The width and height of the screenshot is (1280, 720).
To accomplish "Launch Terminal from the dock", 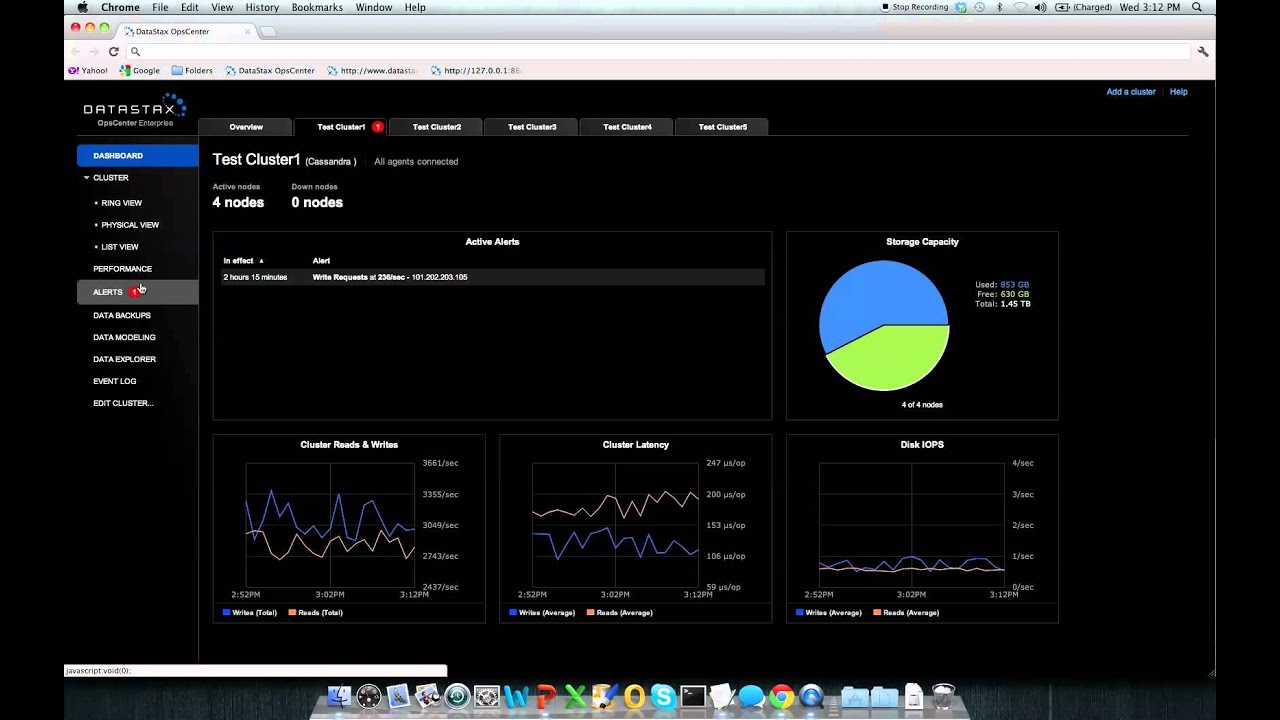I will [x=693, y=697].
